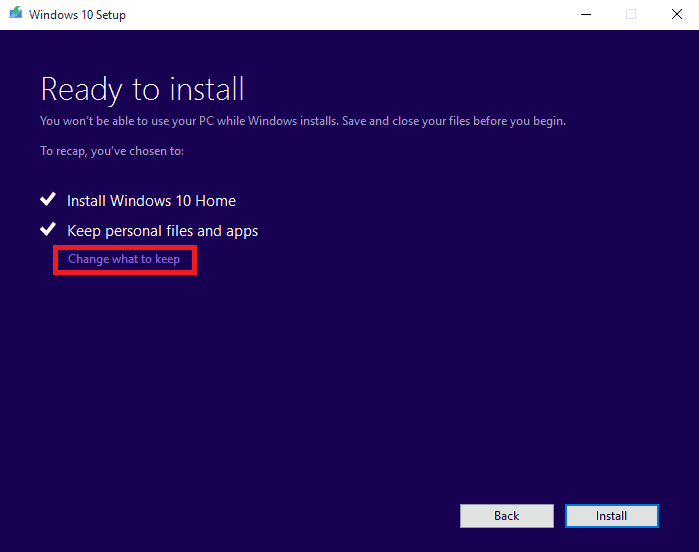
Task: Click 'Save and close your files' sentence
Action: click(454, 121)
